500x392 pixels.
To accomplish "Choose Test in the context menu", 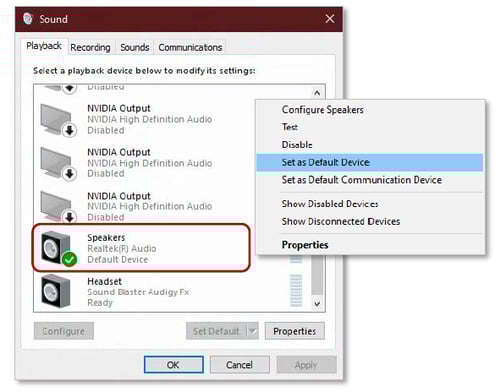I will tap(370, 127).
